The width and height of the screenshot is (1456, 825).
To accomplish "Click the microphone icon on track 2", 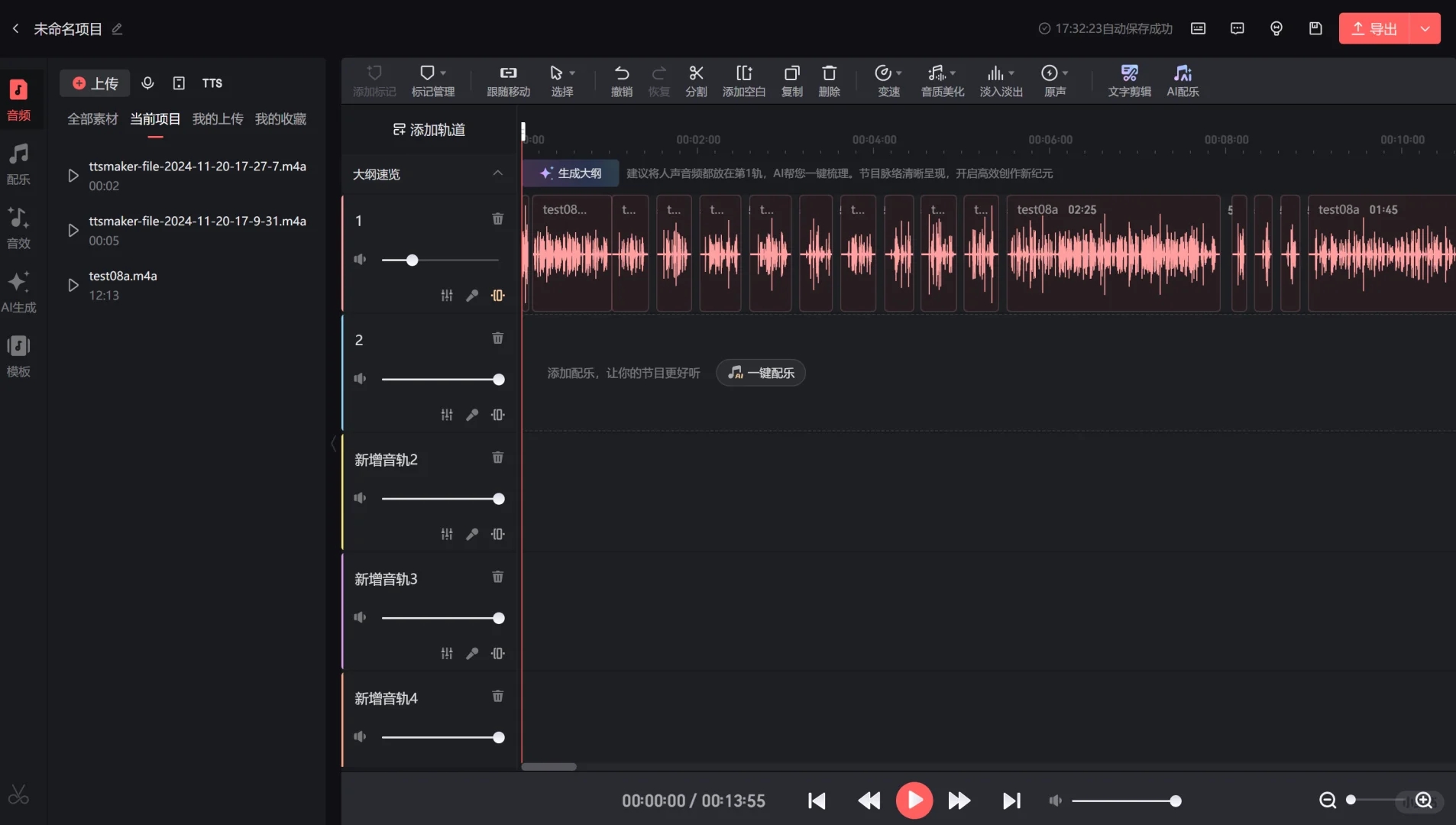I will tap(472, 415).
